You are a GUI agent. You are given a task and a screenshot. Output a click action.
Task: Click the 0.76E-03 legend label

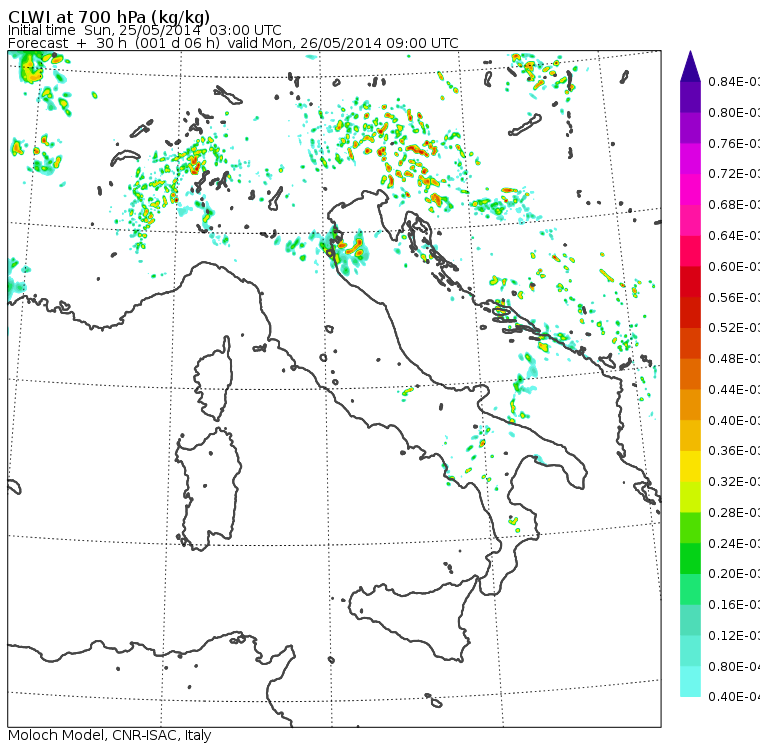click(x=734, y=143)
